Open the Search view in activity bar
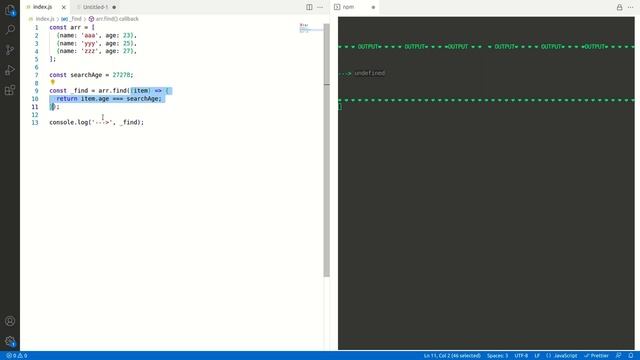This screenshot has width=640, height=360. pos(10,29)
